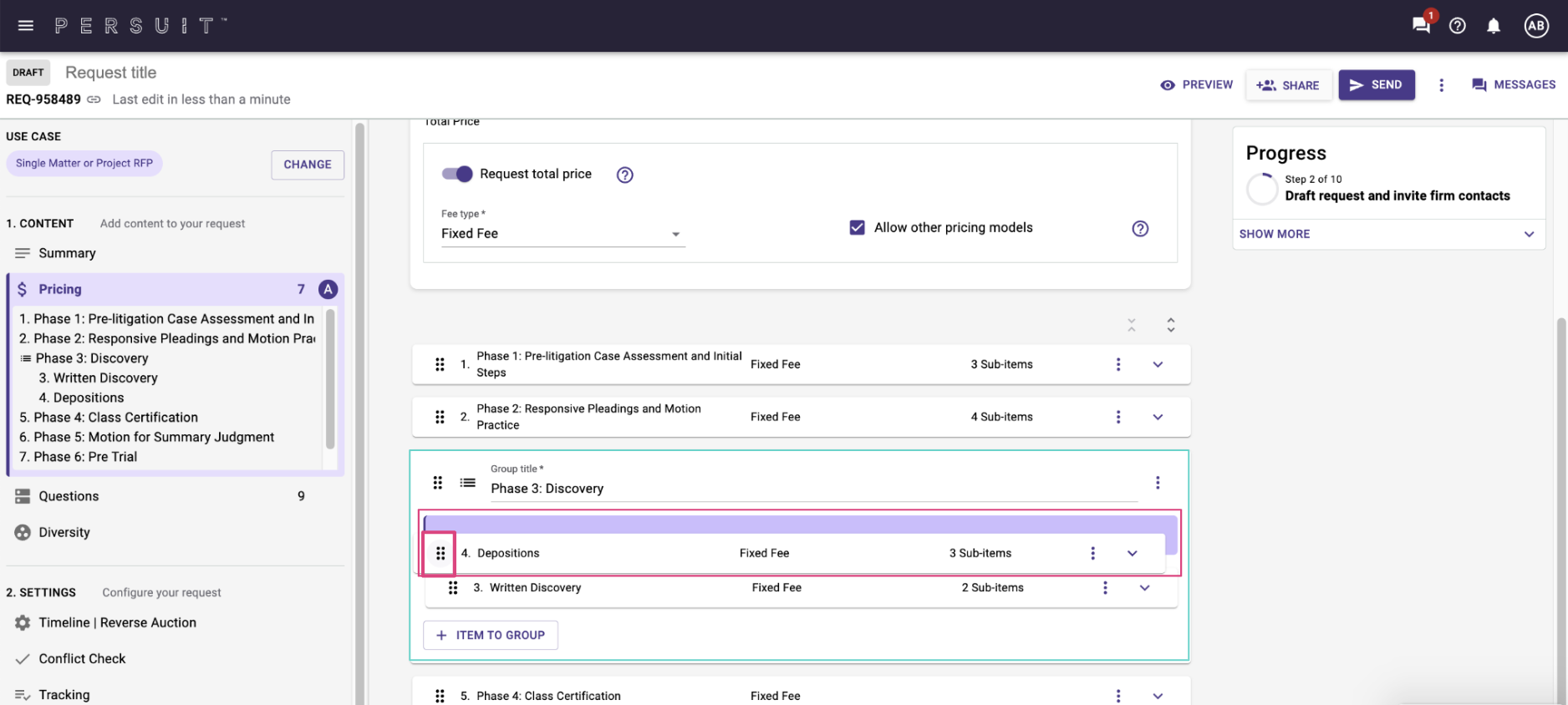Expand Phase 1 Pre-litigation item chevron
The width and height of the screenshot is (1568, 705).
click(x=1158, y=364)
